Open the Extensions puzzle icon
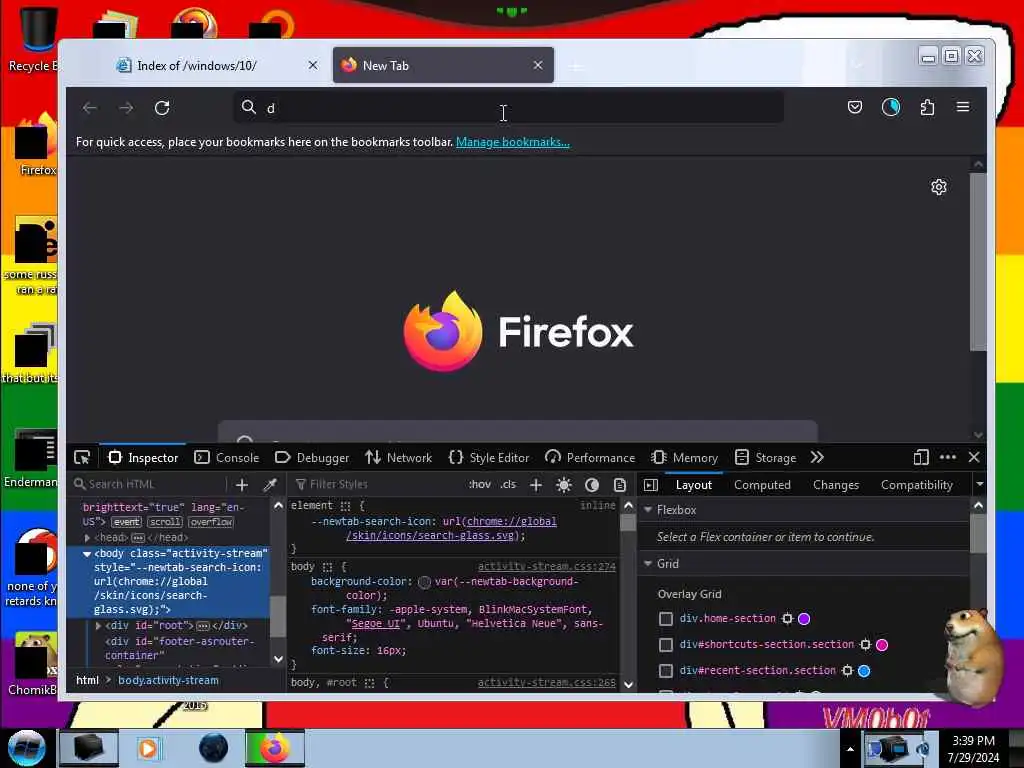The height and width of the screenshot is (768, 1024). click(x=927, y=107)
